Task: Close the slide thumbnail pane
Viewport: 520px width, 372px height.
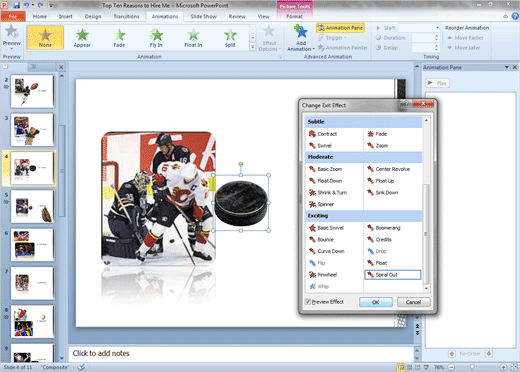Action: tap(61, 67)
